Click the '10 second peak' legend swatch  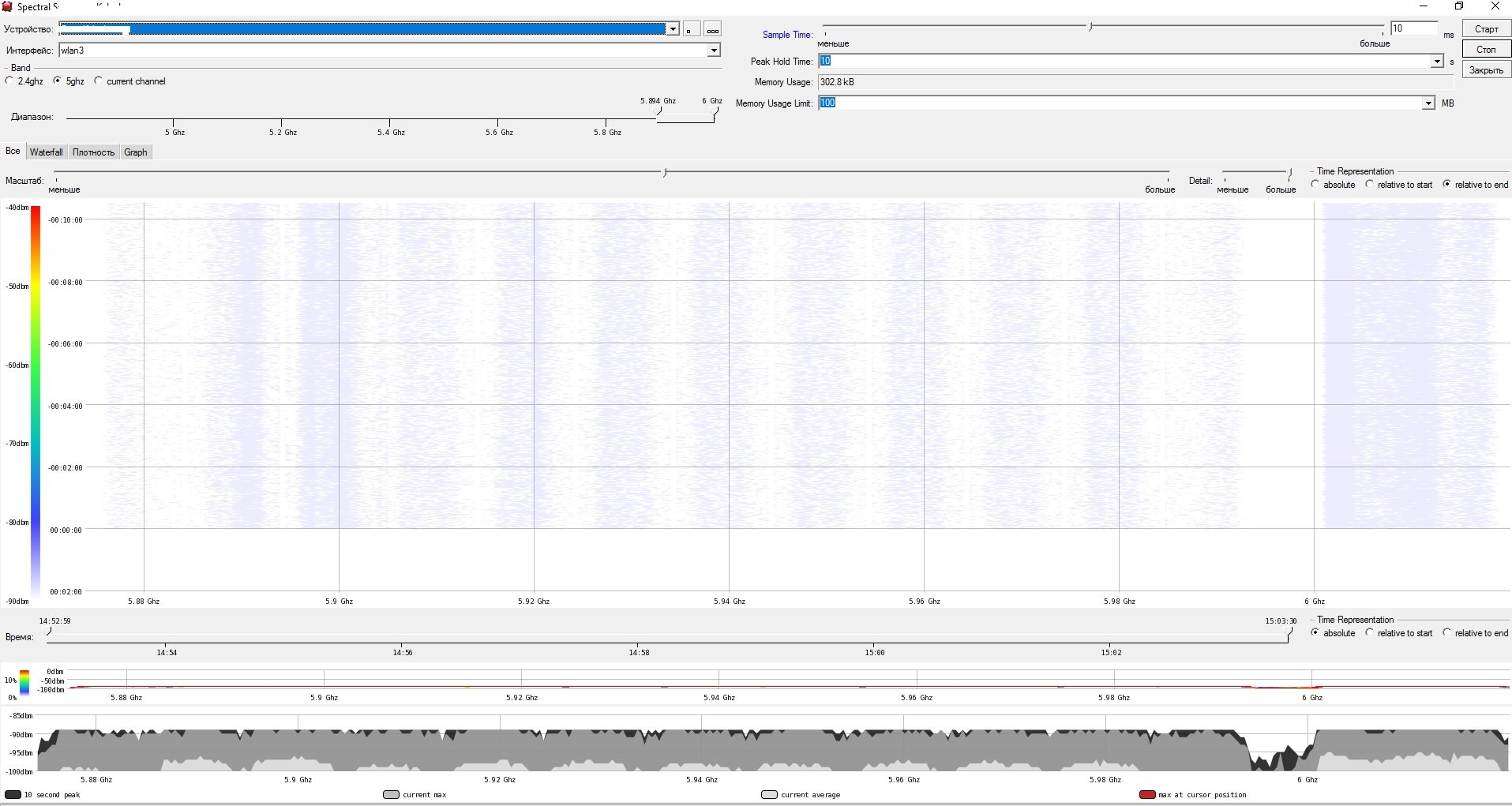click(x=13, y=795)
